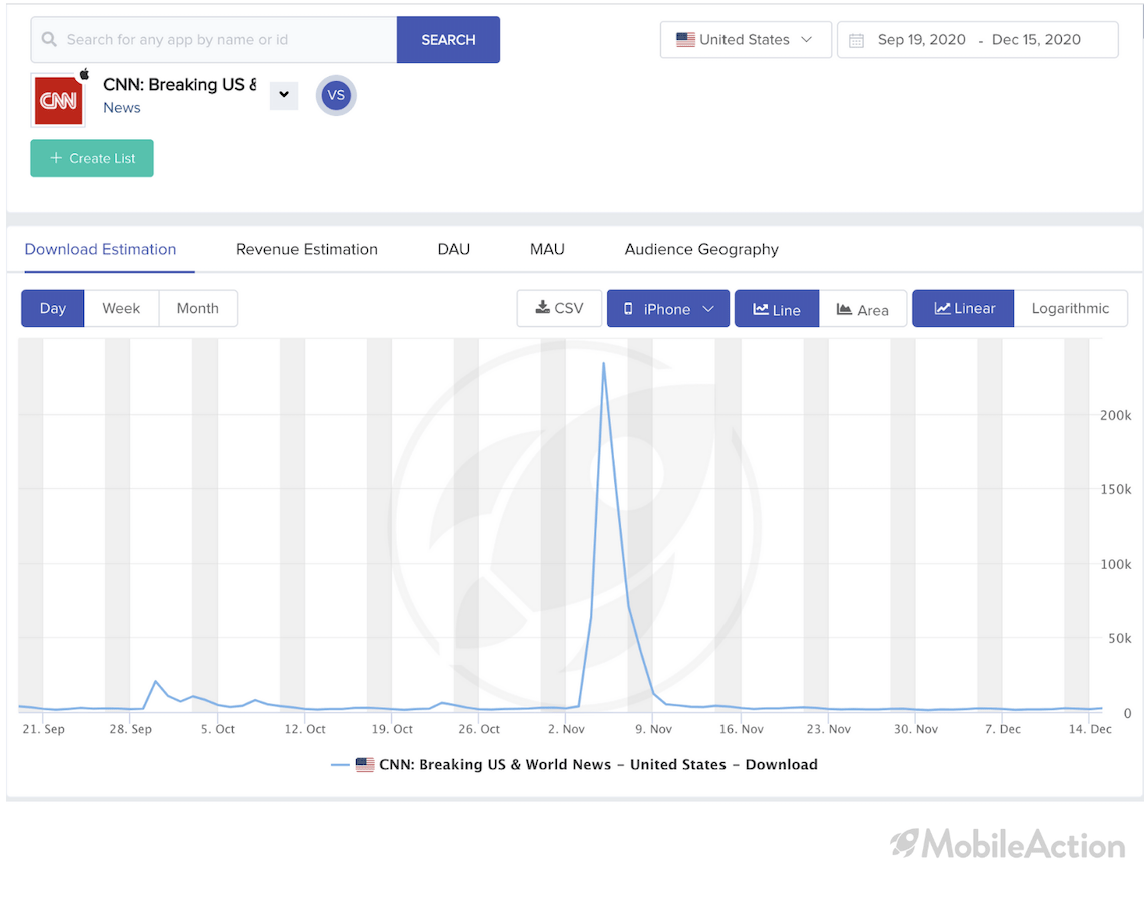Select Month granularity

coord(198,309)
